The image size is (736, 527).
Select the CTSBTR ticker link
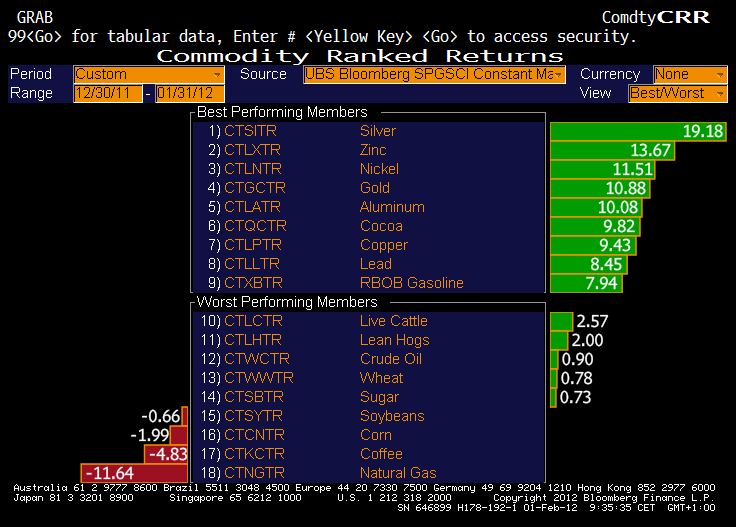tap(253, 397)
